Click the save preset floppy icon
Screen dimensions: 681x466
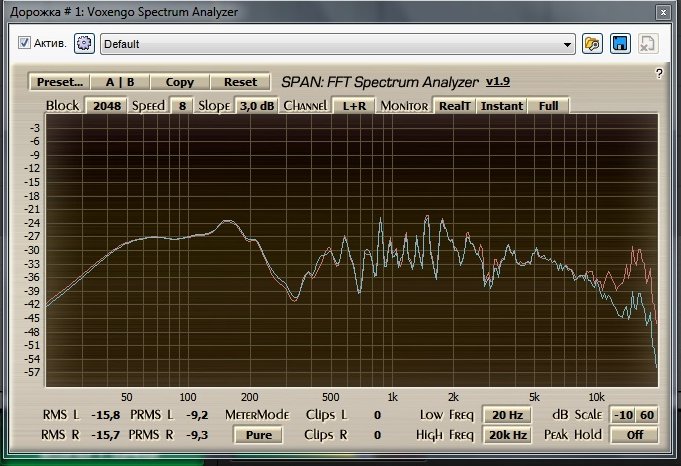620,43
